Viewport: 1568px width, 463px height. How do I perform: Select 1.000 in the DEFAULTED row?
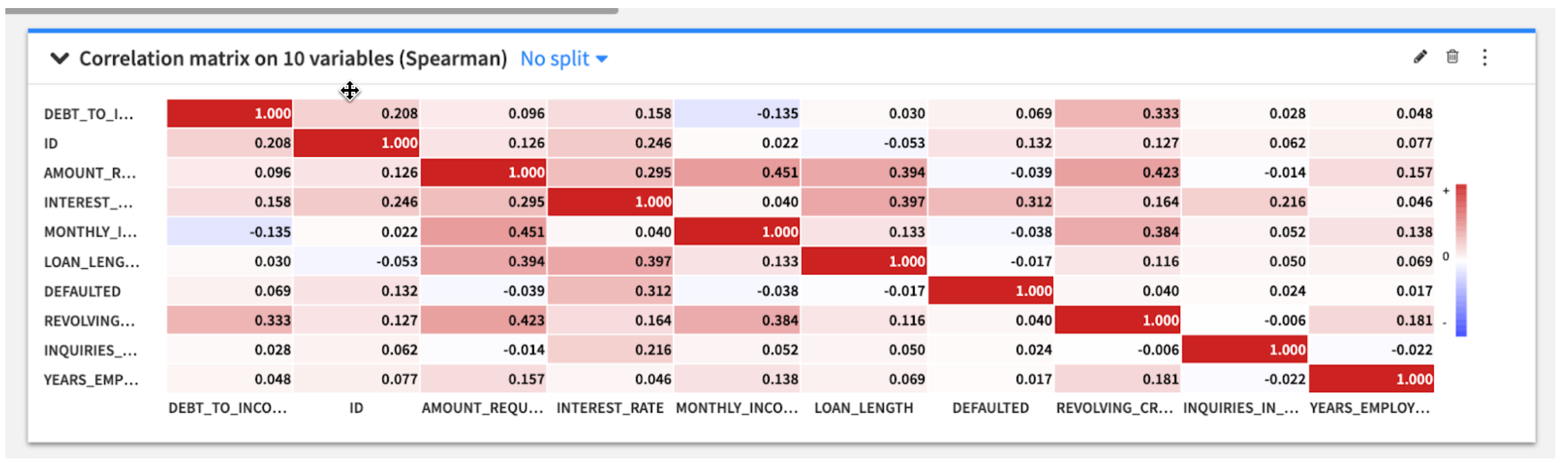click(991, 291)
